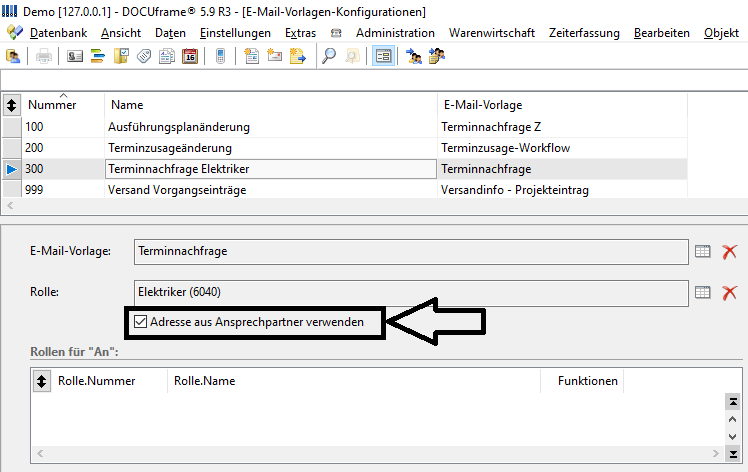
Task: Open the Administration menu
Action: (x=395, y=33)
